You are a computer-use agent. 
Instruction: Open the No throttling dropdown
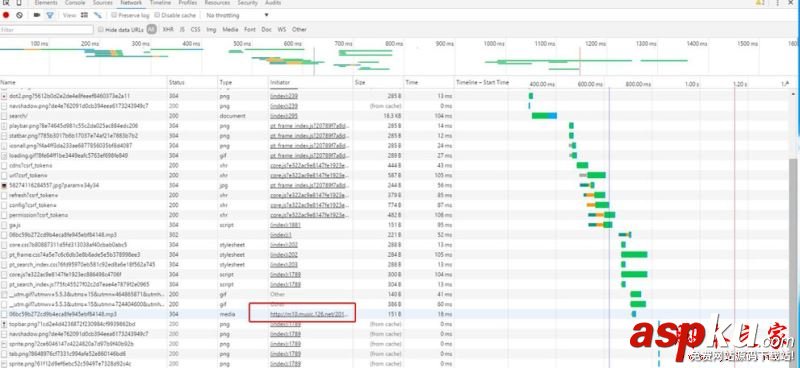point(237,15)
